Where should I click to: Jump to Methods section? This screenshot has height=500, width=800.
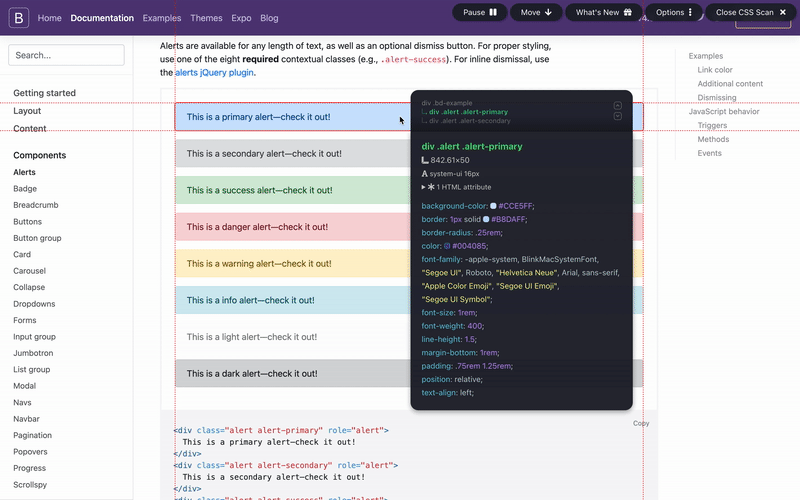click(713, 139)
